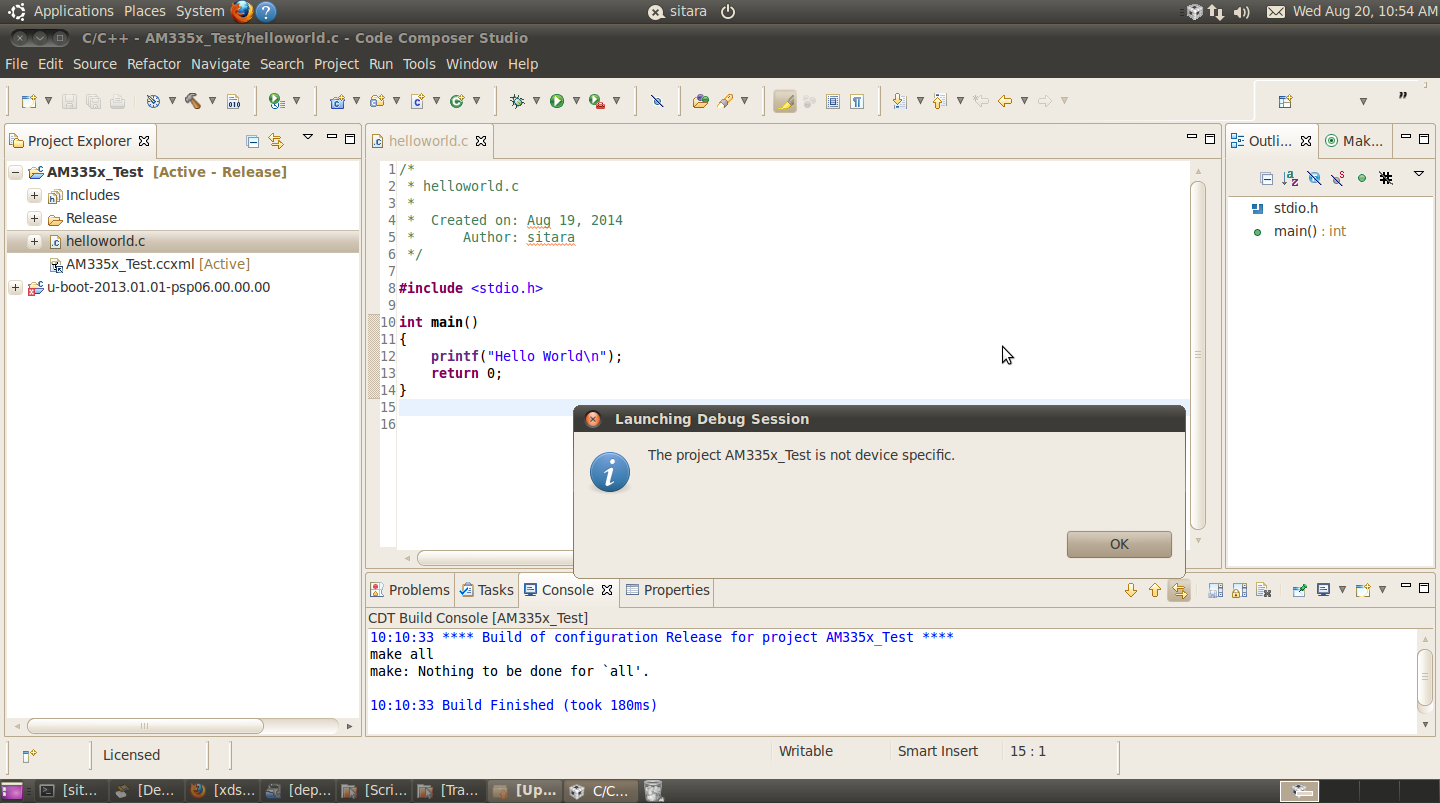Click the green Run button icon
1440x803 pixels.
[557, 101]
